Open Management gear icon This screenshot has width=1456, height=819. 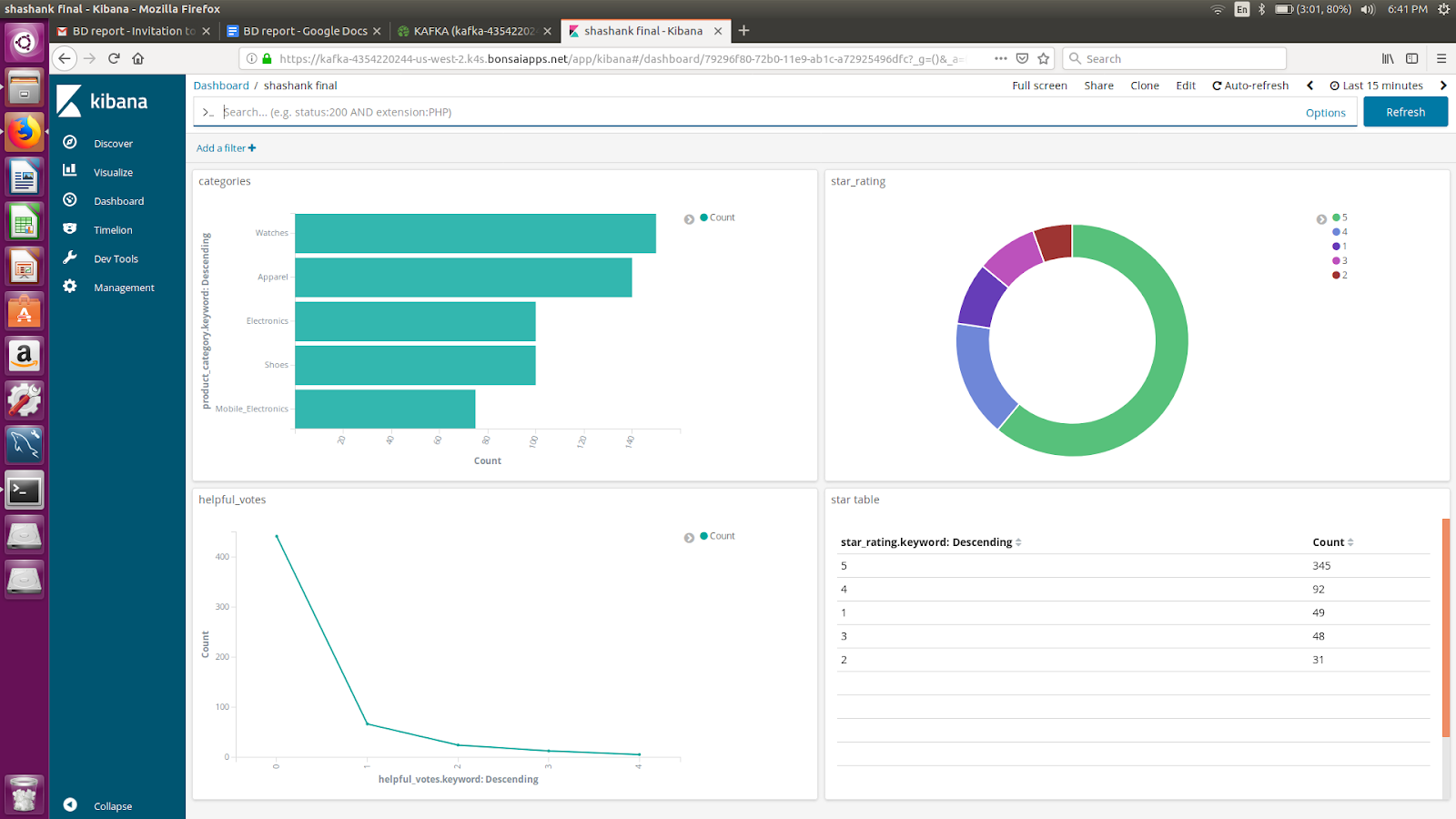point(70,287)
